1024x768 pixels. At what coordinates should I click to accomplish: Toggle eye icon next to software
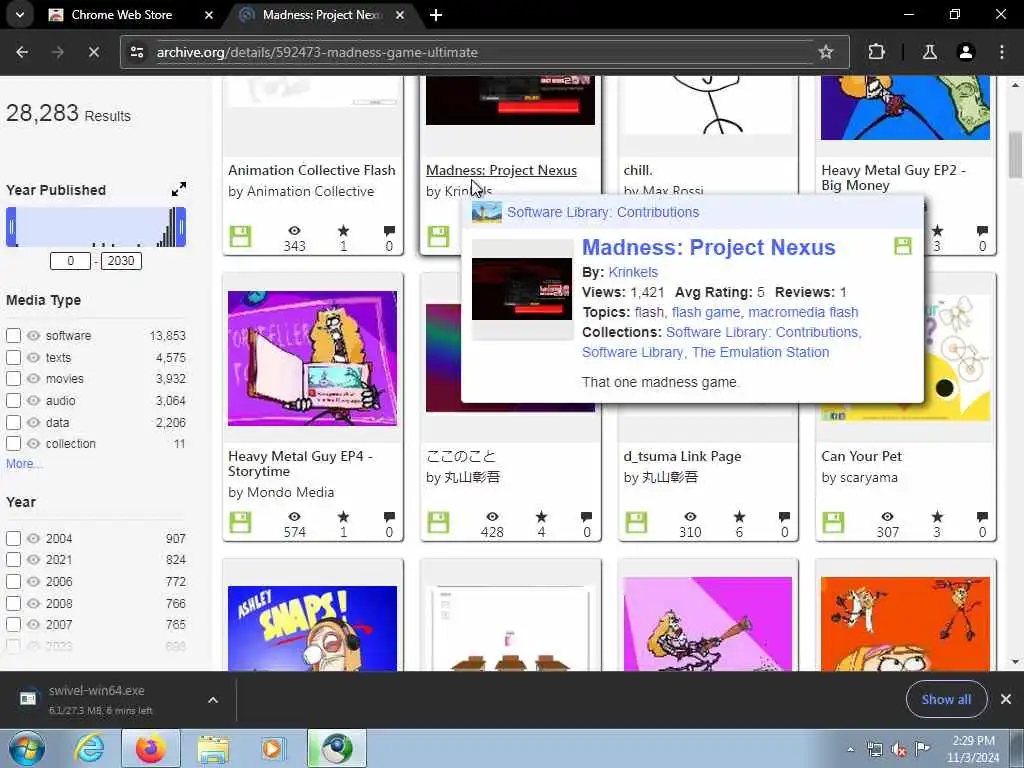(33, 336)
